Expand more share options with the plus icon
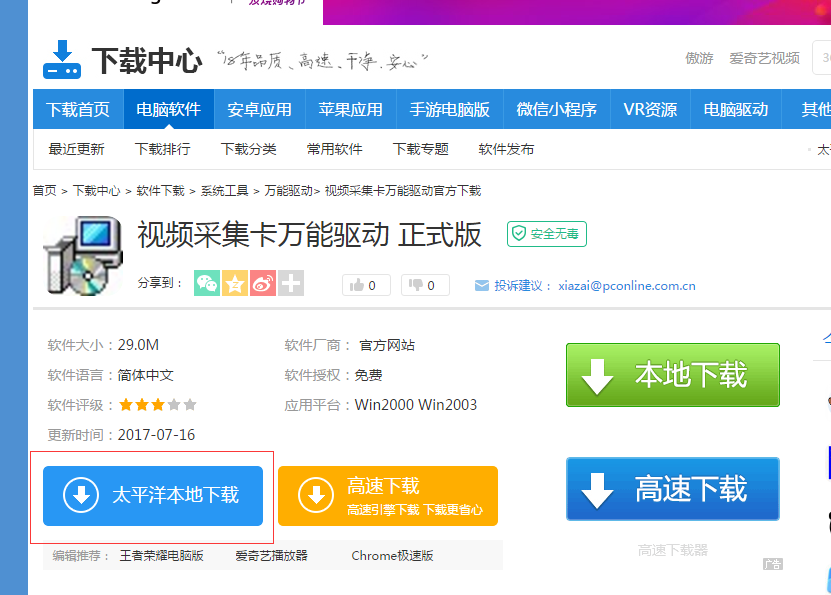This screenshot has width=831, height=595. point(289,283)
